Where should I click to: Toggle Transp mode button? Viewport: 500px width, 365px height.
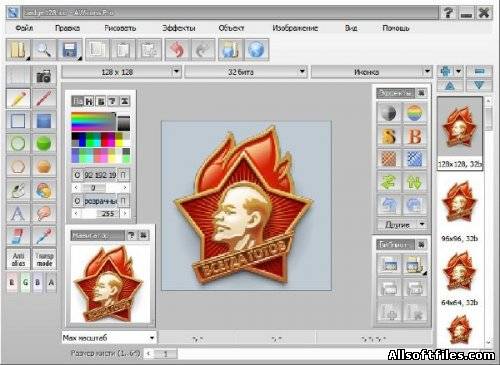(x=44, y=259)
